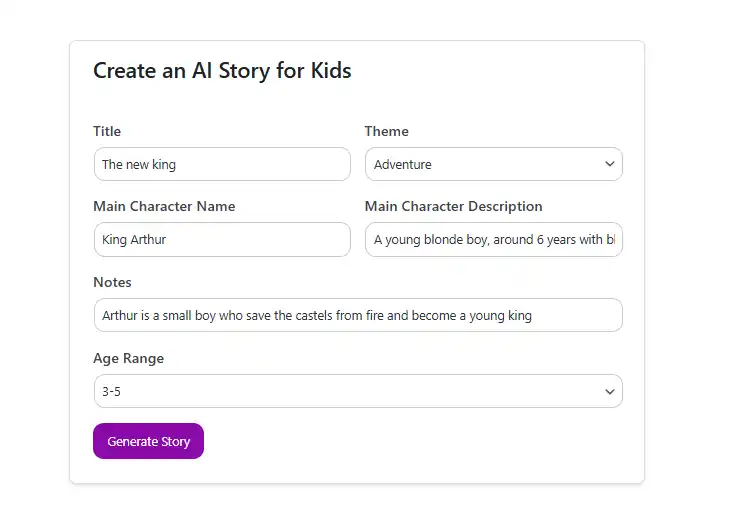Click the Title label

[x=107, y=131]
